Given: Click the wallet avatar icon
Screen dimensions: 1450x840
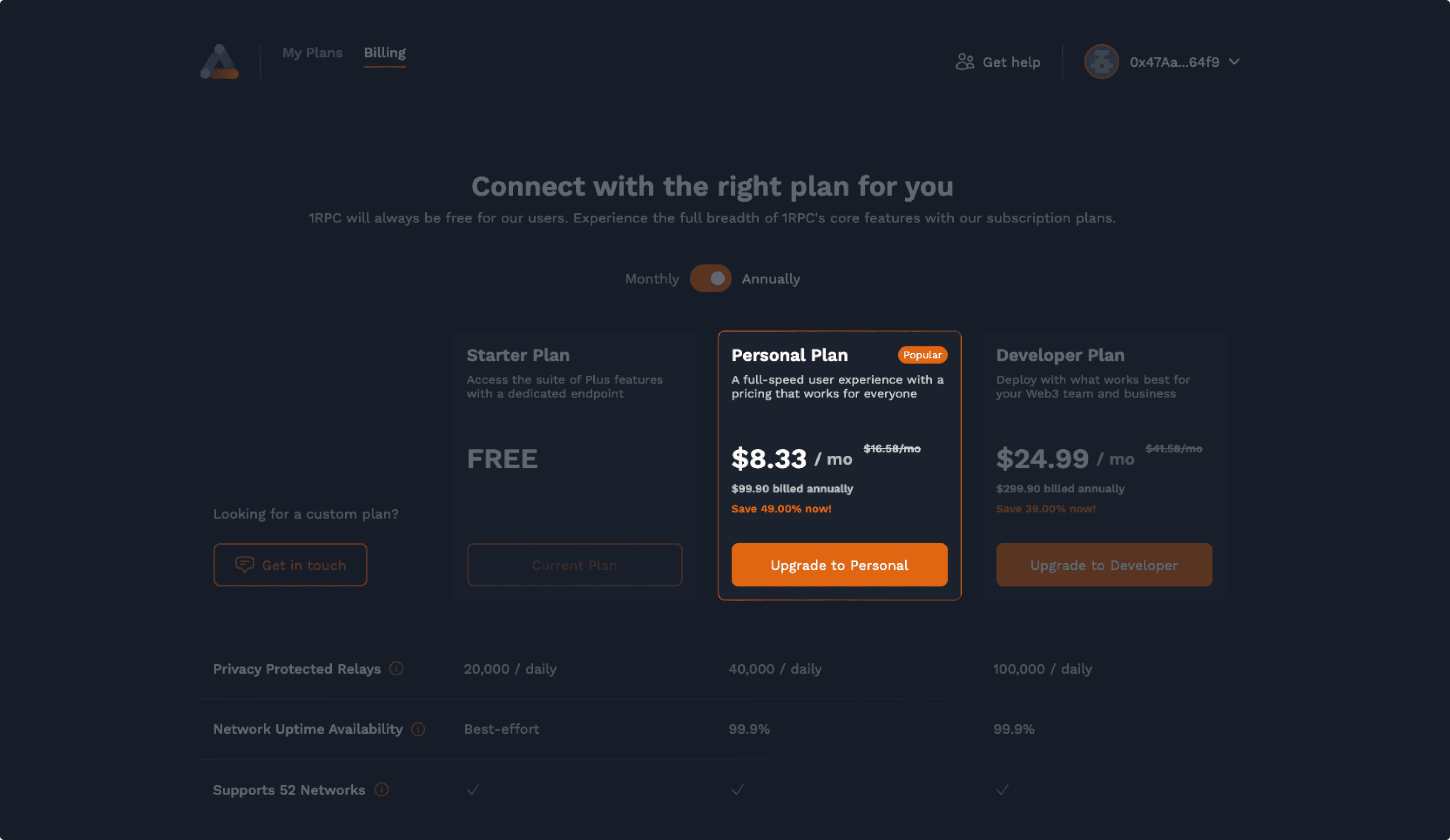Looking at the screenshot, I should [1101, 62].
